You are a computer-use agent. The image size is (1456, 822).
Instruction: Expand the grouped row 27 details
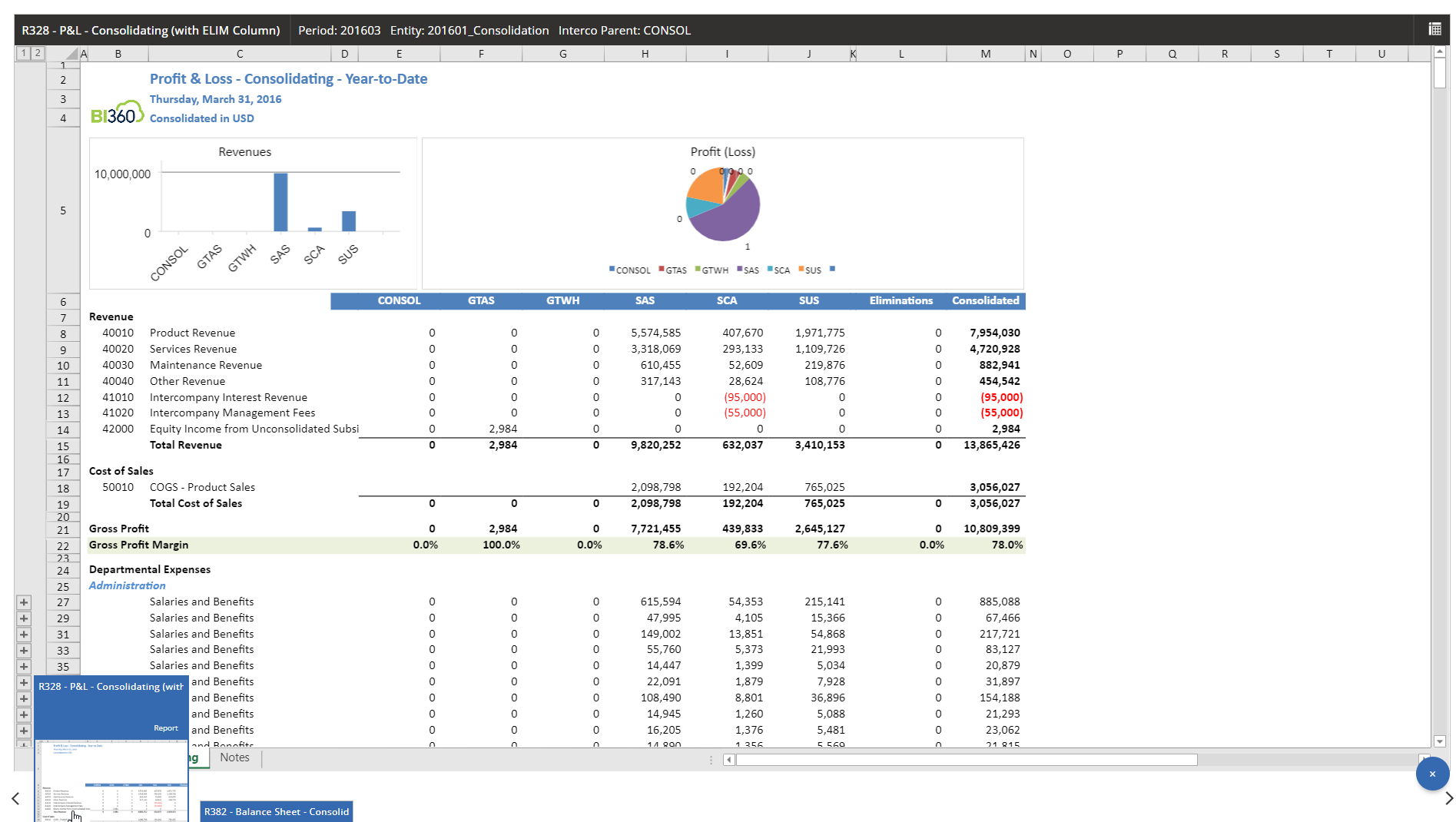point(24,602)
